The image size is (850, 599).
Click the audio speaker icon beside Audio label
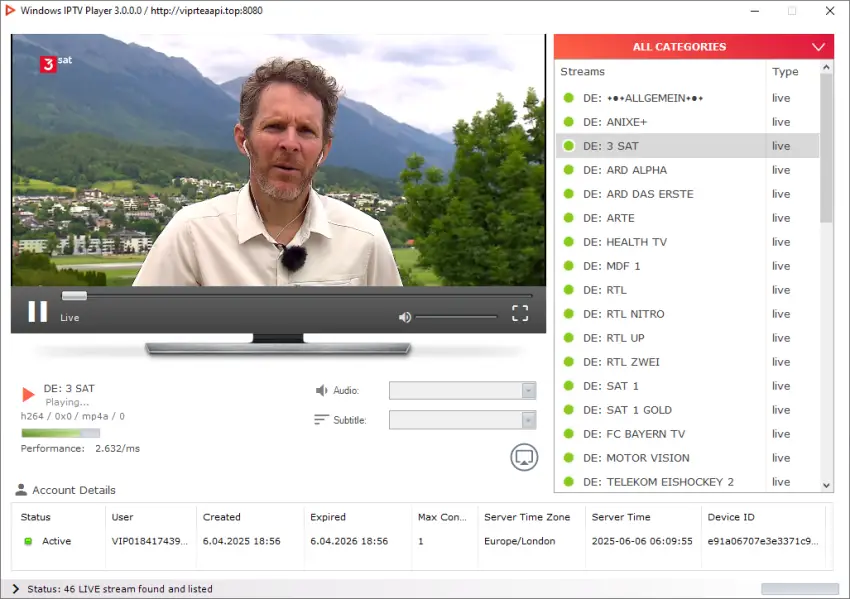(321, 390)
